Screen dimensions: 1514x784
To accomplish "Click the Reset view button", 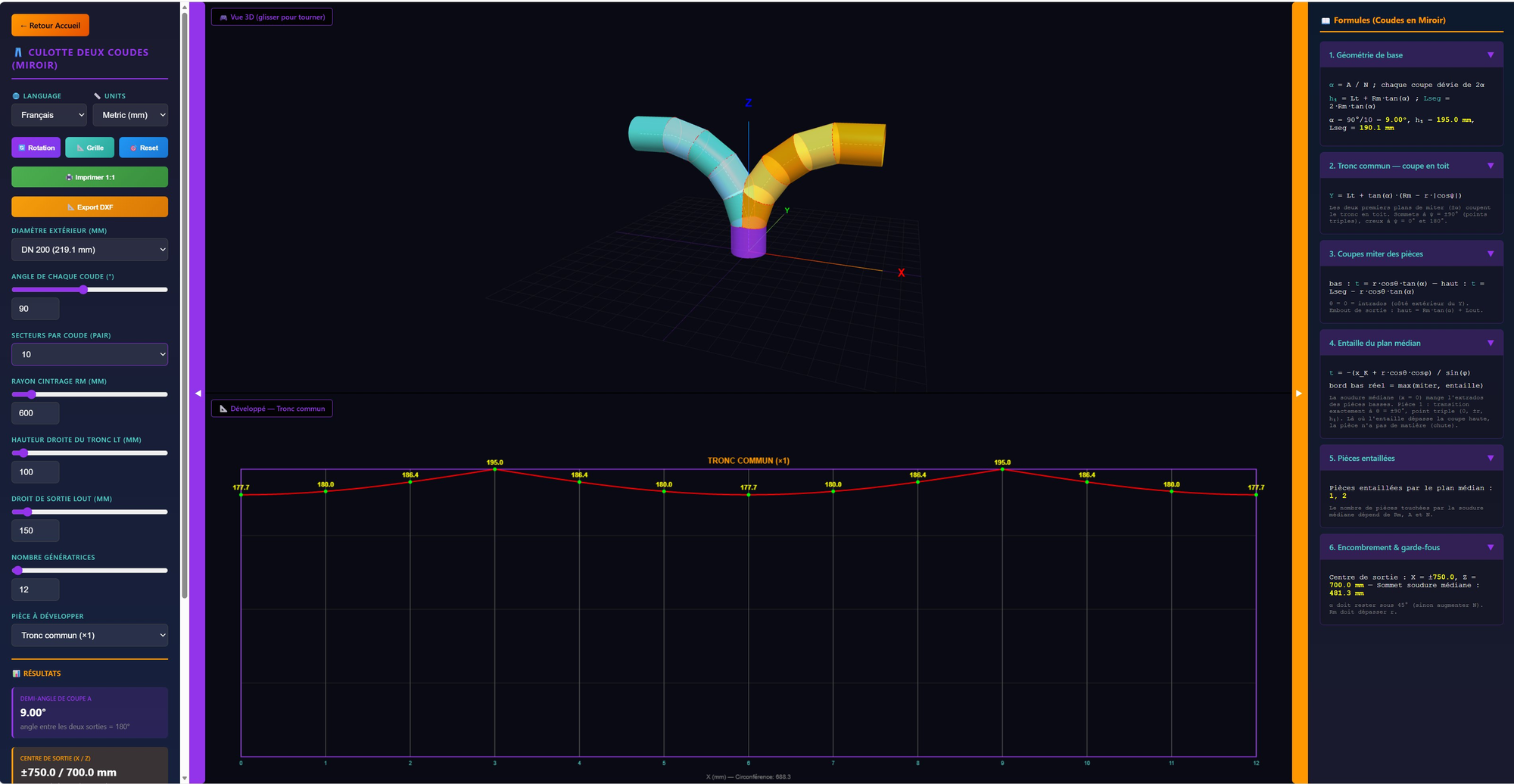I will pyautogui.click(x=143, y=148).
